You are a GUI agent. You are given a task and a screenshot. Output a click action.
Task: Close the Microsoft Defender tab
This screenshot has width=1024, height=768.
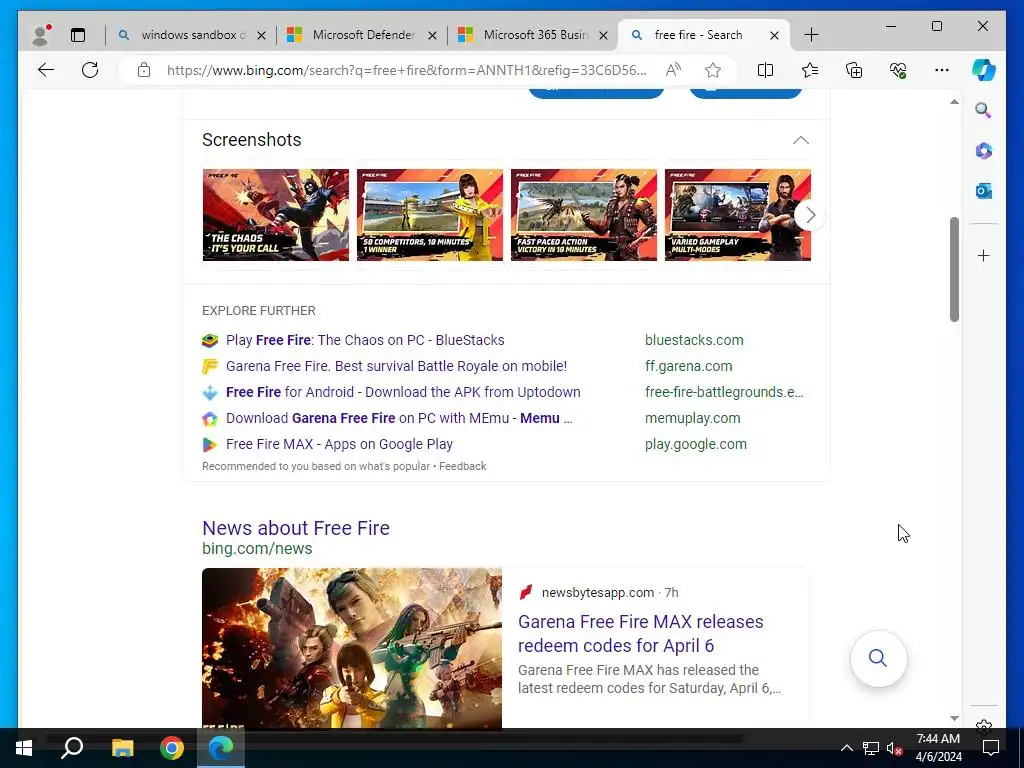(x=432, y=35)
